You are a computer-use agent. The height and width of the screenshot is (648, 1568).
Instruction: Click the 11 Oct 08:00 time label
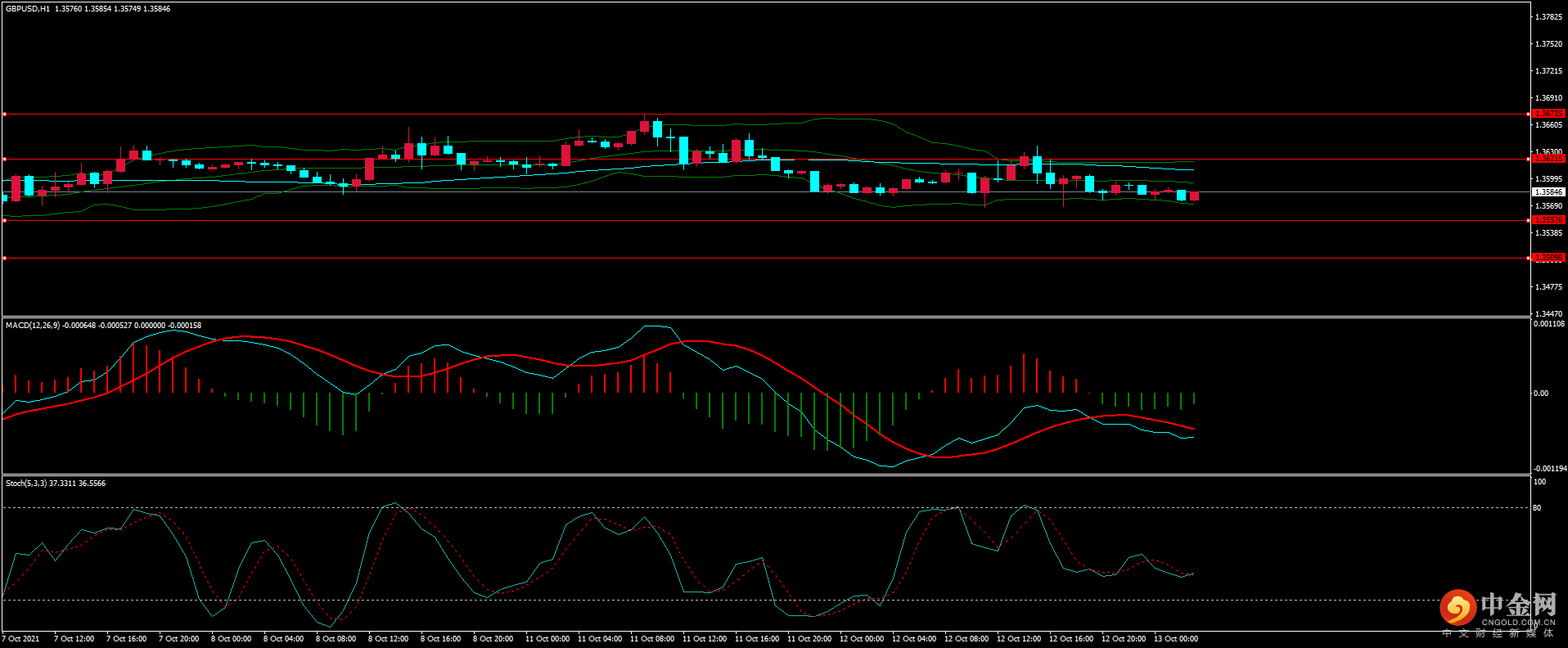[652, 639]
